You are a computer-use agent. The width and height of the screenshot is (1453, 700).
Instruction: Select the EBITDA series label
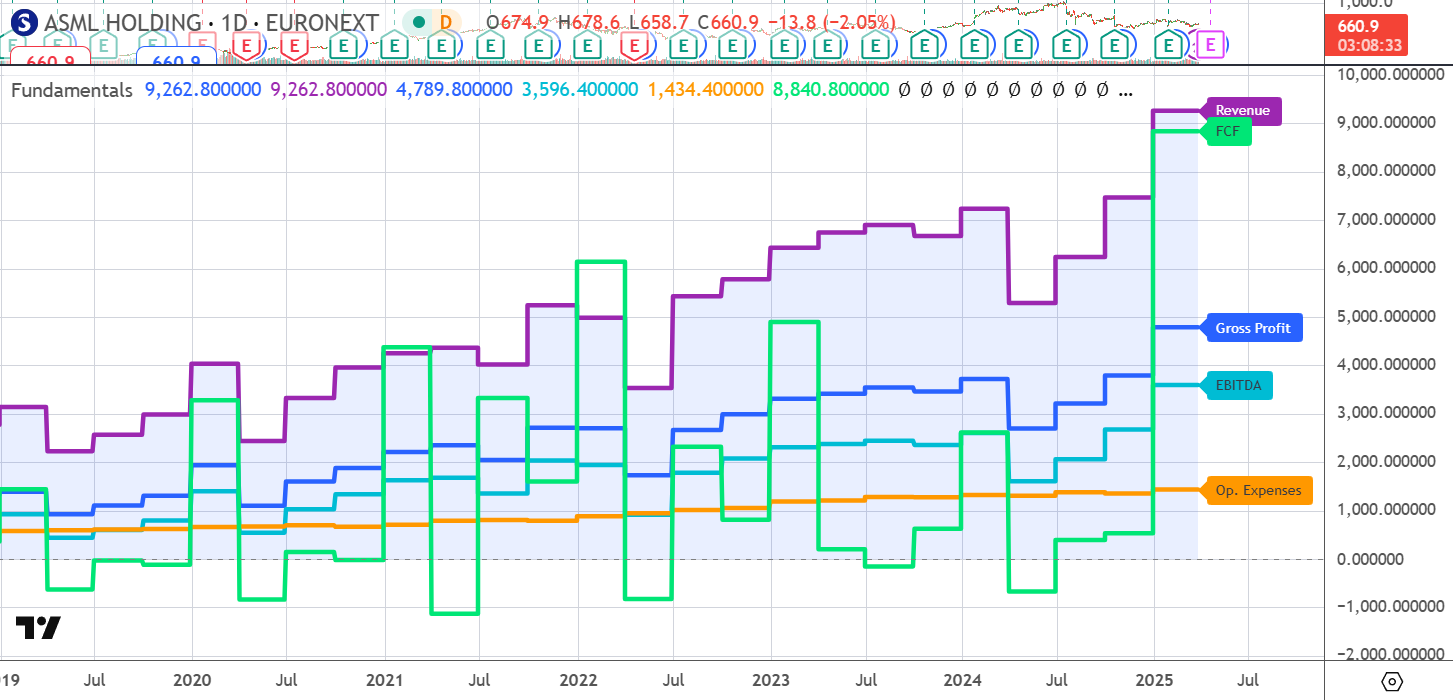pyautogui.click(x=1237, y=385)
